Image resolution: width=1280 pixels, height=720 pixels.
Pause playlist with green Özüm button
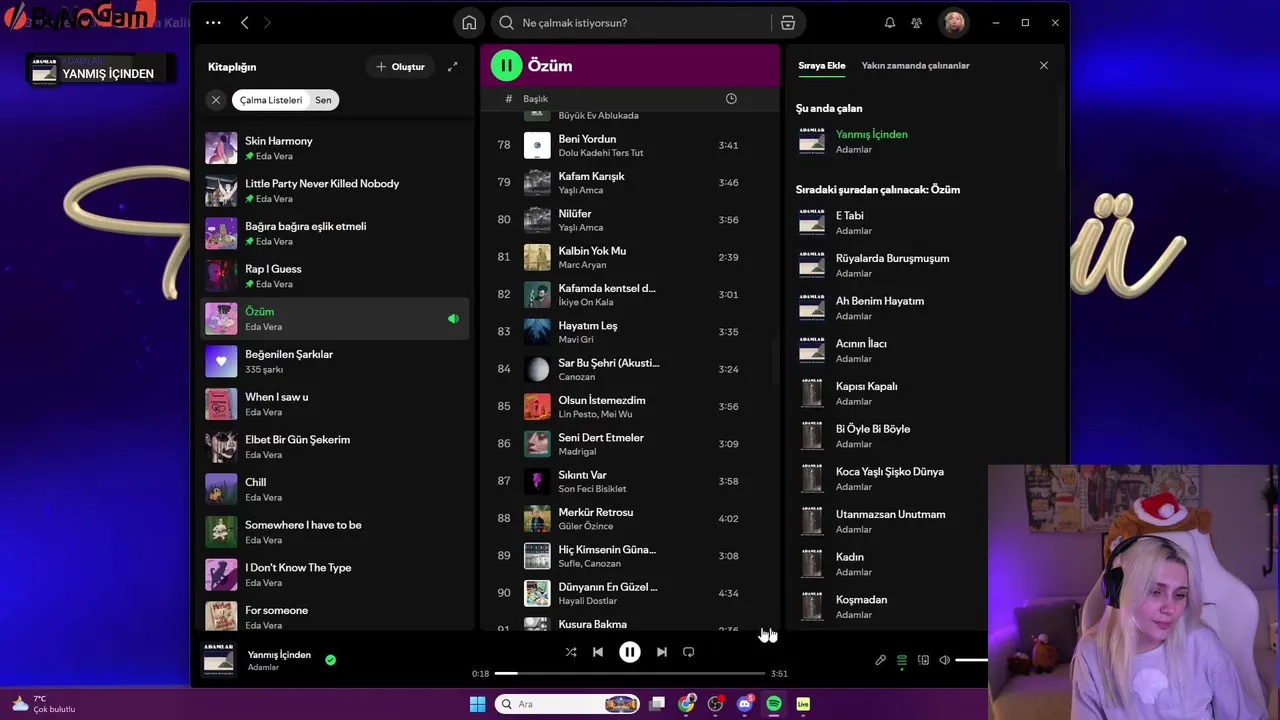click(506, 66)
